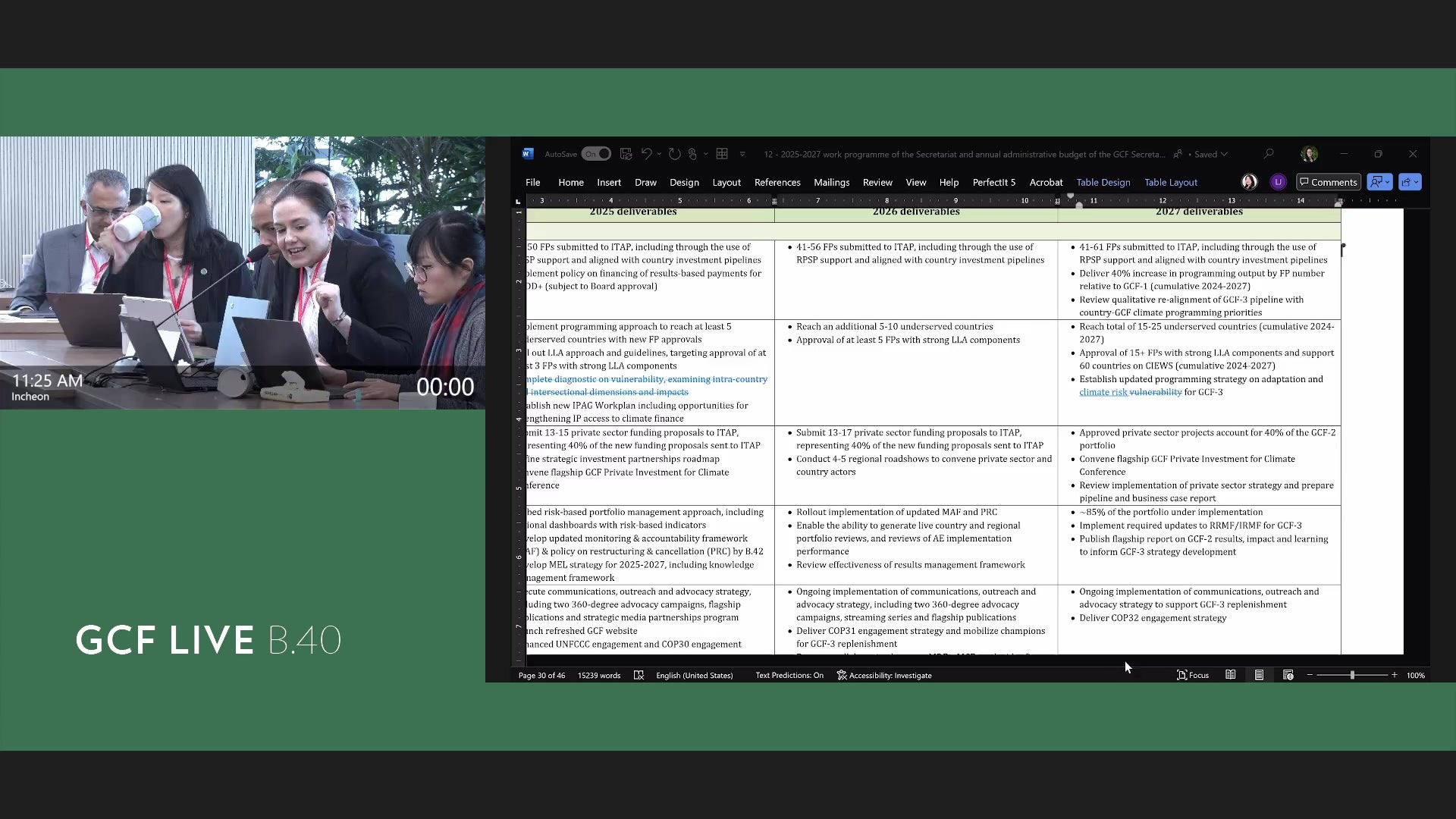Click the first collaborator avatar photo
The image size is (1456, 819).
[x=1249, y=182]
